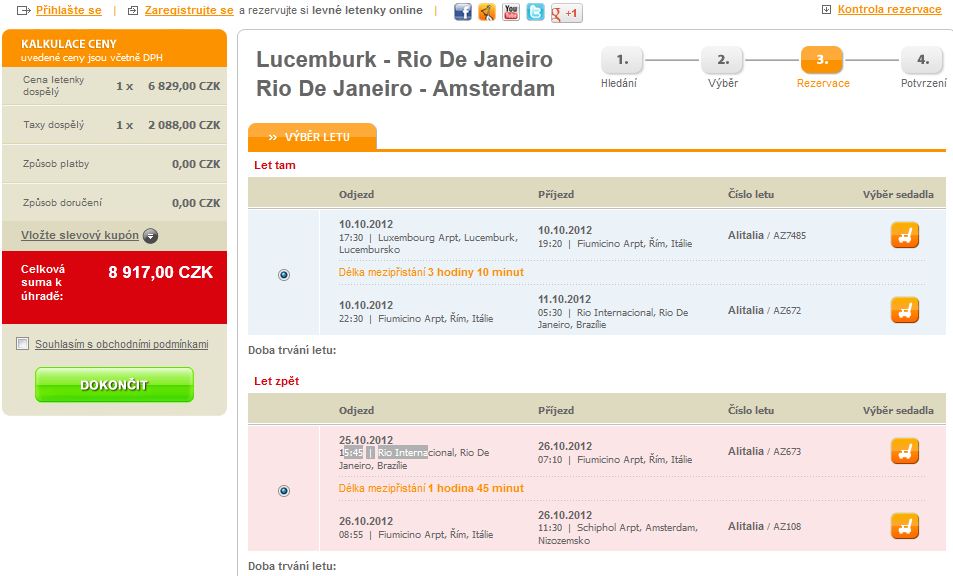
Task: Open the Zaregistrujte se link
Action: 189,10
